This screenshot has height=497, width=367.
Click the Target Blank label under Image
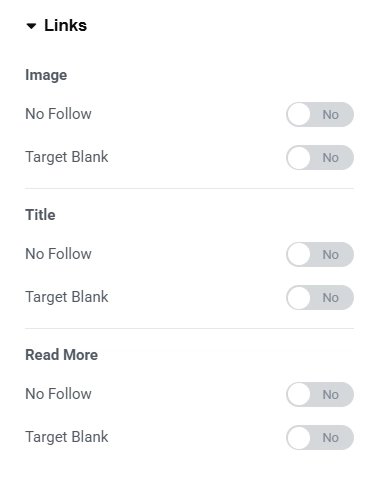click(x=67, y=157)
